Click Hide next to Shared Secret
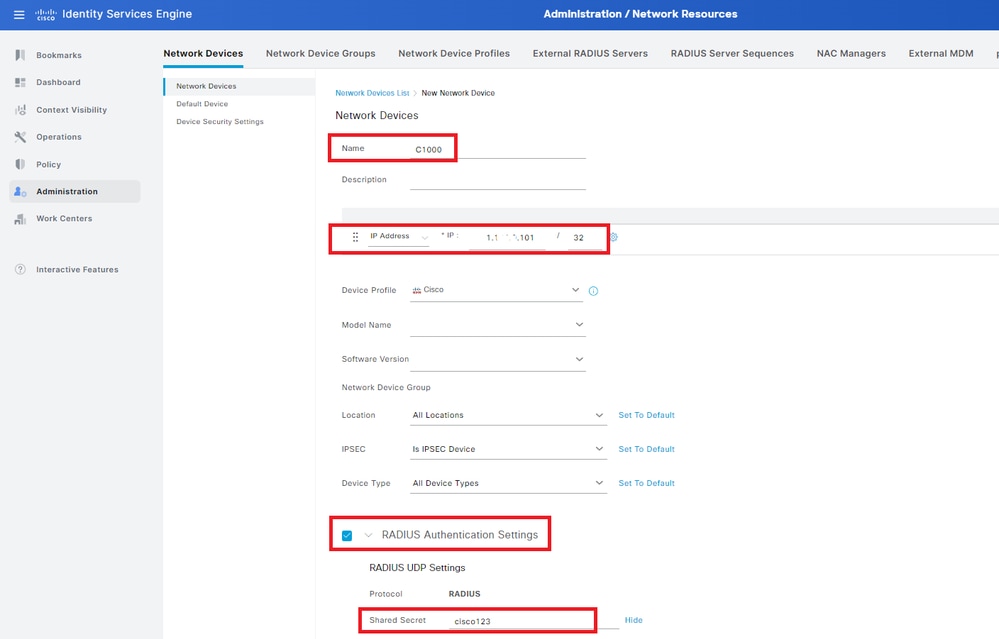The height and width of the screenshot is (639, 999). coord(633,620)
